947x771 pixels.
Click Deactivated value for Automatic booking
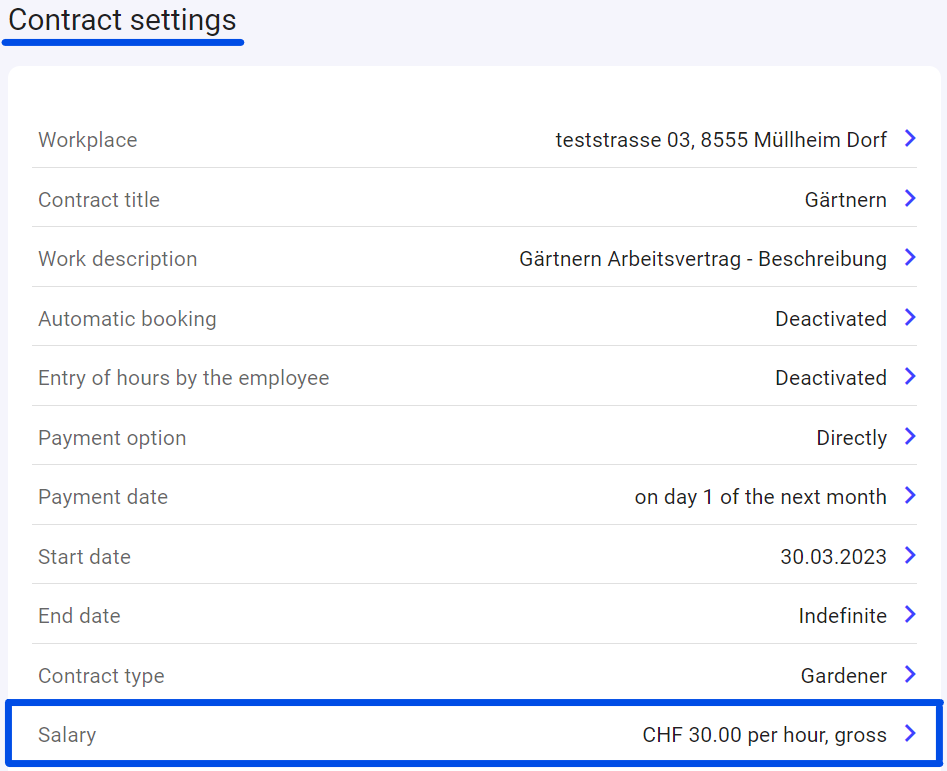pyautogui.click(x=831, y=318)
